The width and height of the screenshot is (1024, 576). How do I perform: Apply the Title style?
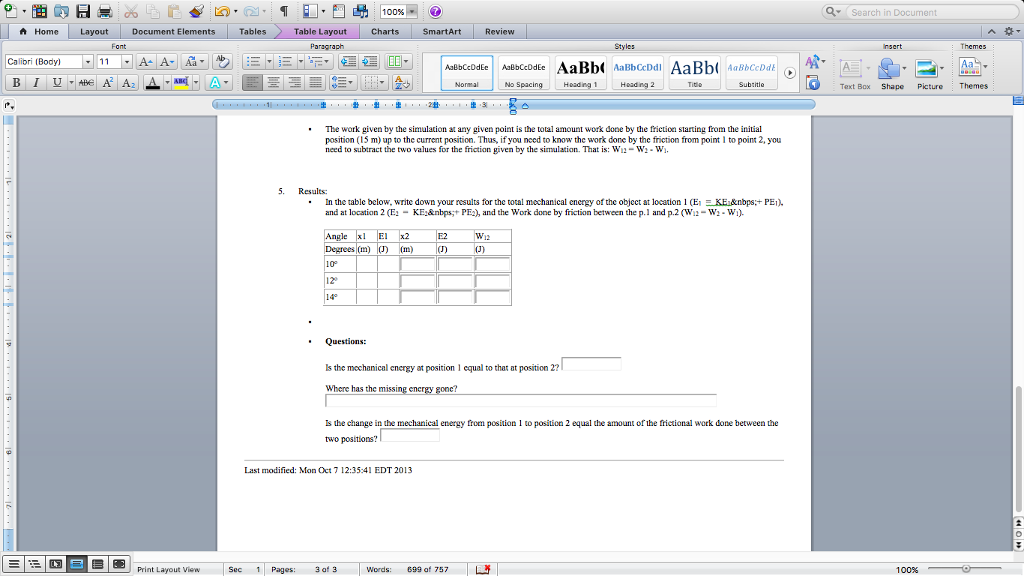pyautogui.click(x=694, y=72)
